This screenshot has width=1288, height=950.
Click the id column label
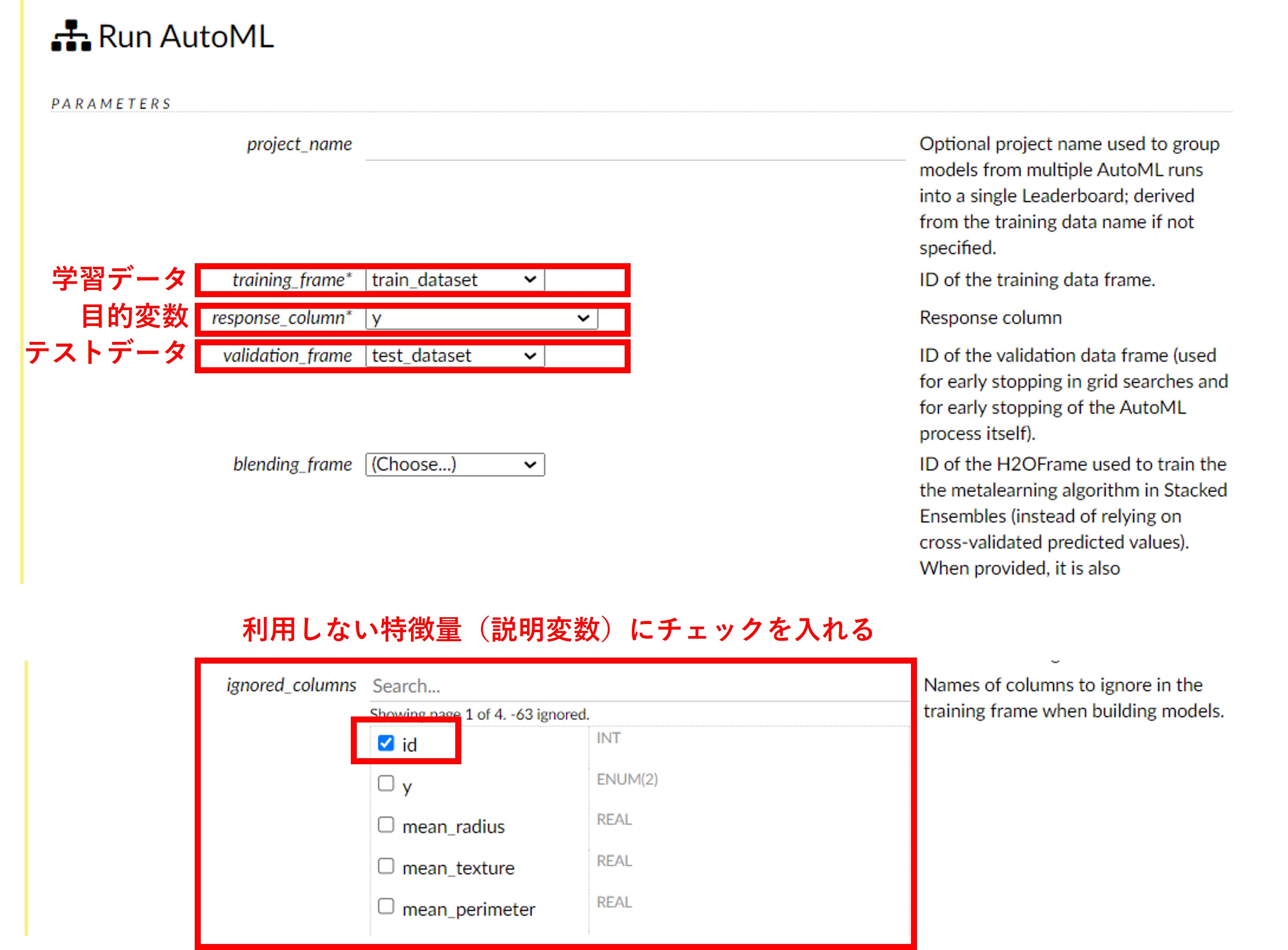409,745
